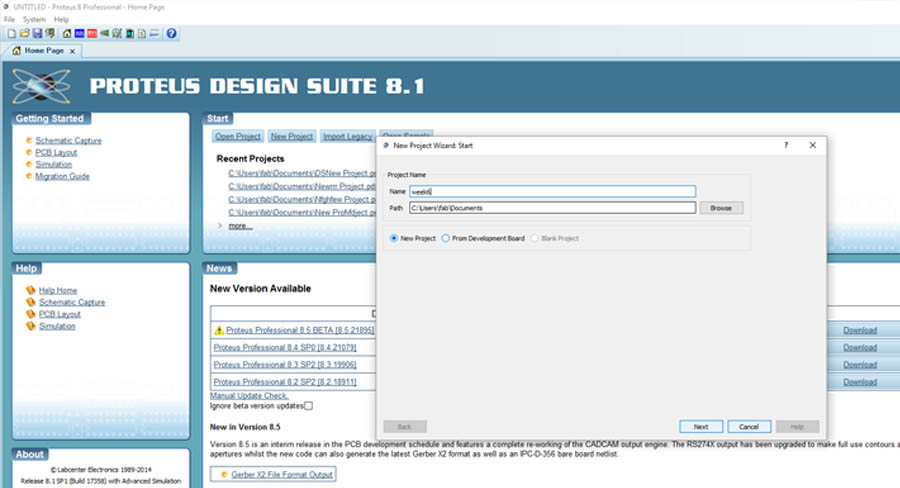Click the Back button in wizard
The image size is (900, 488).
tap(405, 427)
